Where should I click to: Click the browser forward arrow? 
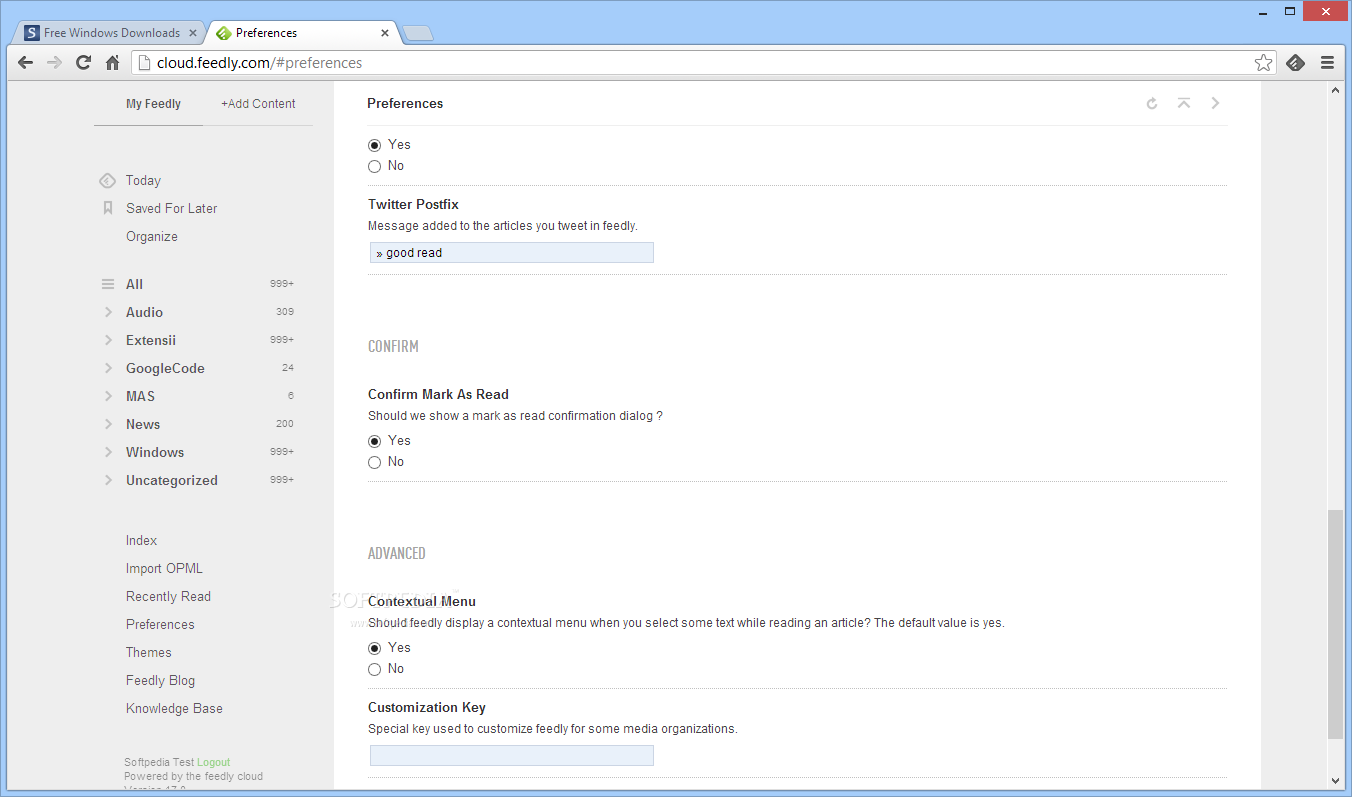(x=55, y=62)
